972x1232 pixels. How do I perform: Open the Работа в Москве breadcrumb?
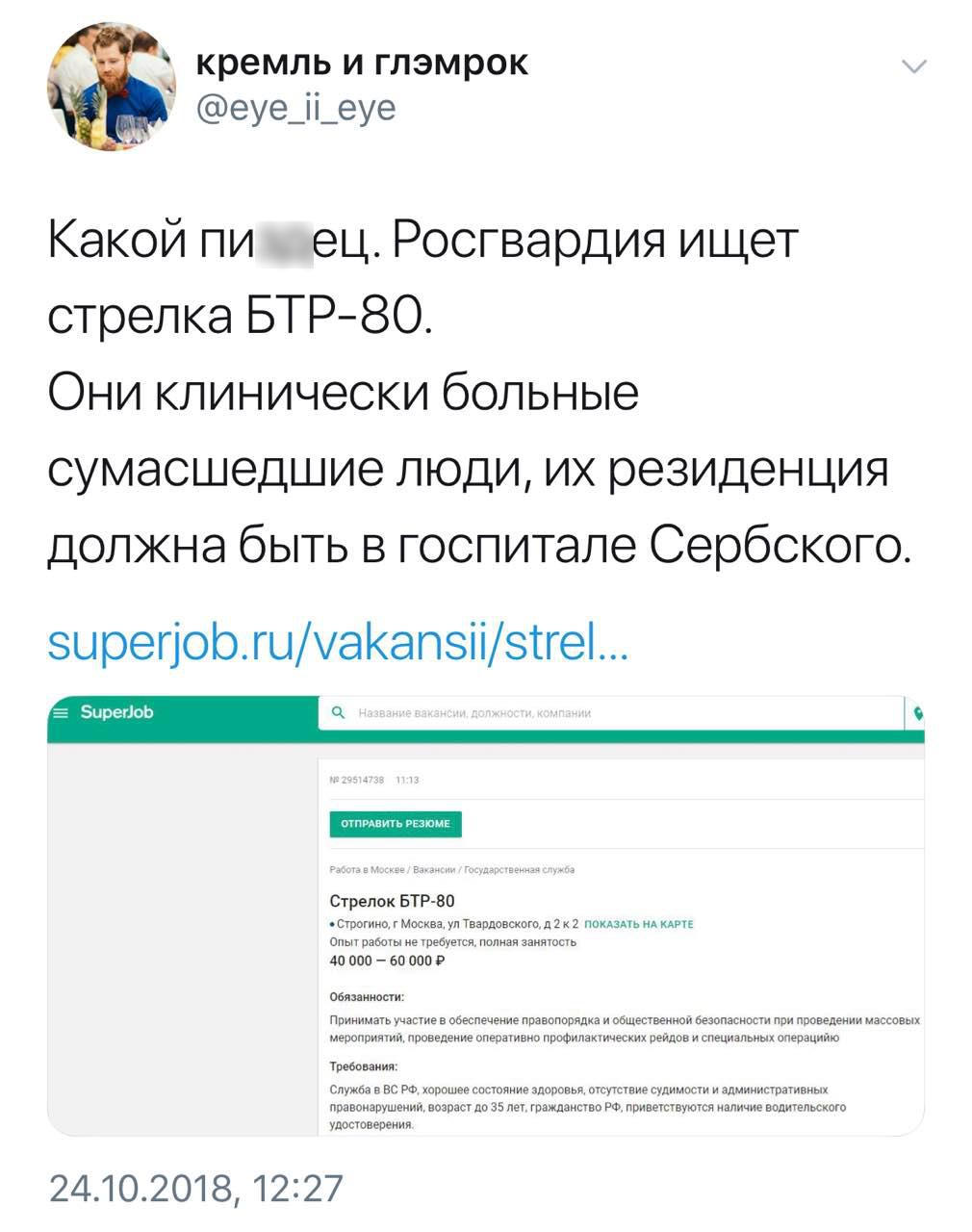368,869
